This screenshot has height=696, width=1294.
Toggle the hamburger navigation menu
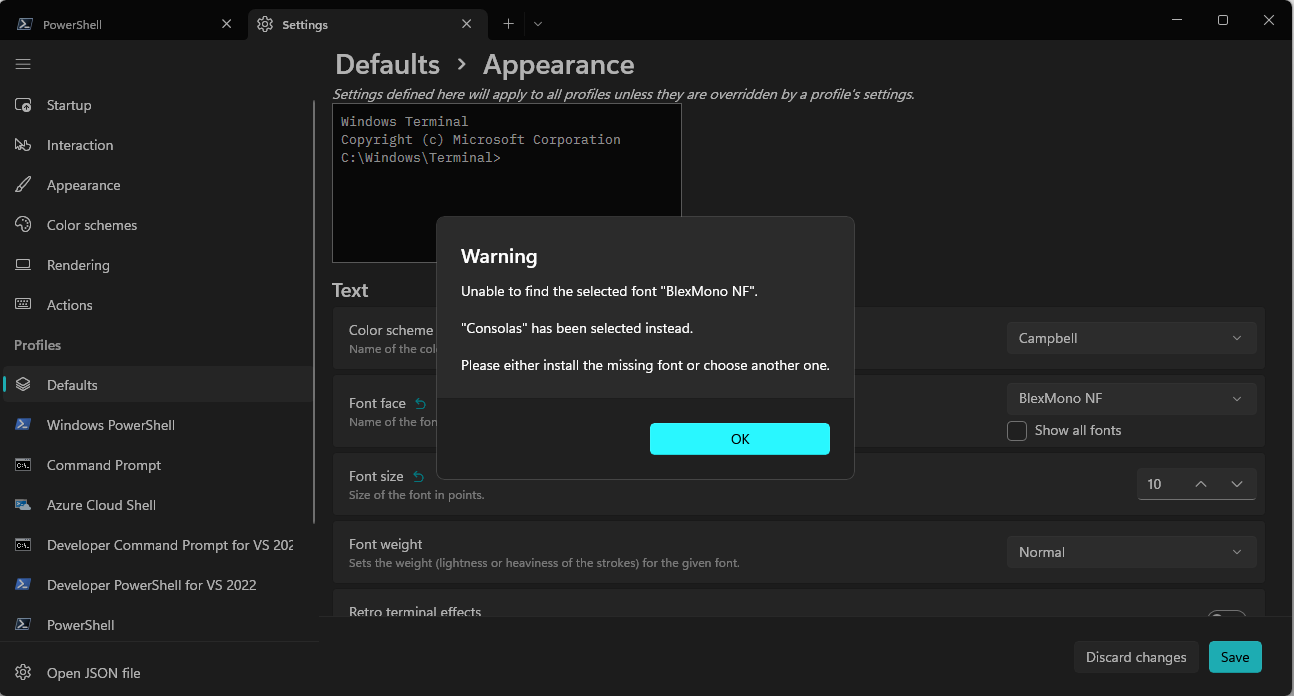point(23,64)
